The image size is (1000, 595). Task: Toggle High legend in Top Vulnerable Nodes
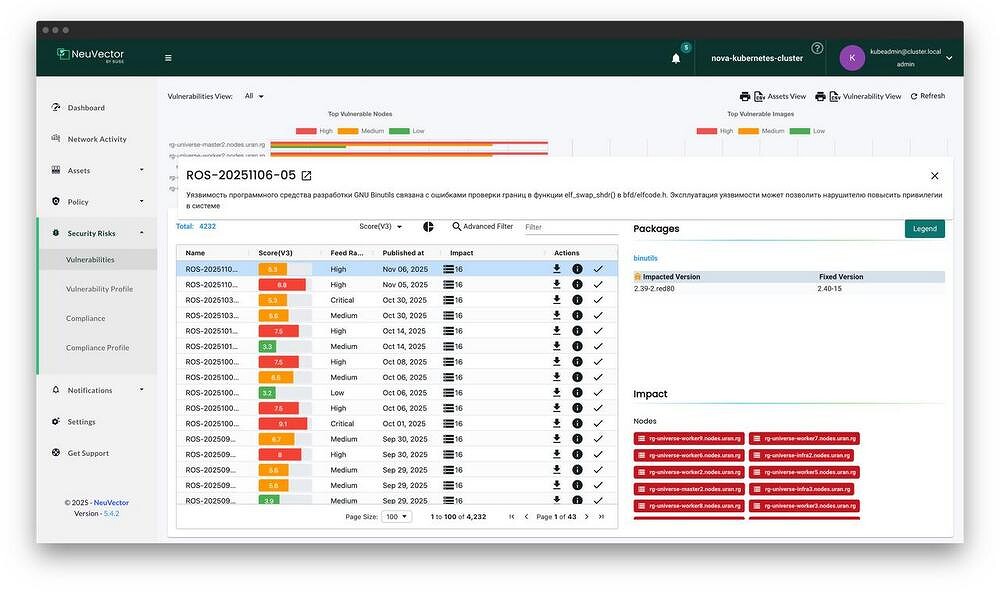313,131
